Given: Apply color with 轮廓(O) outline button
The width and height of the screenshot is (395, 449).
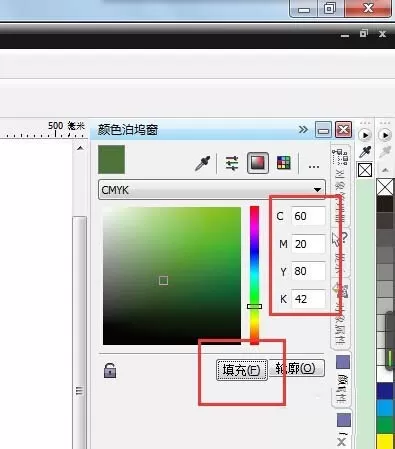Looking at the screenshot, I should click(296, 368).
